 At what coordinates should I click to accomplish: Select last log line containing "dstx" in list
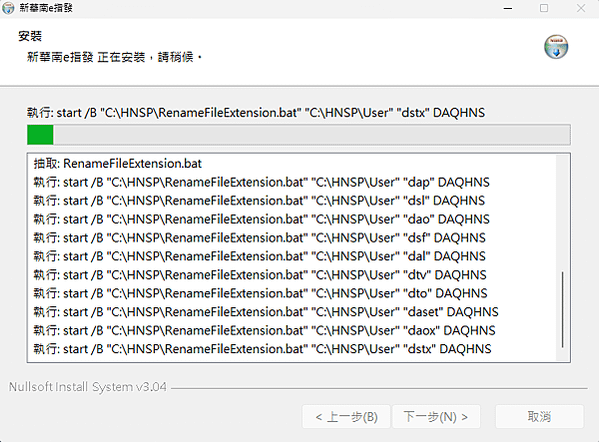tap(262, 349)
